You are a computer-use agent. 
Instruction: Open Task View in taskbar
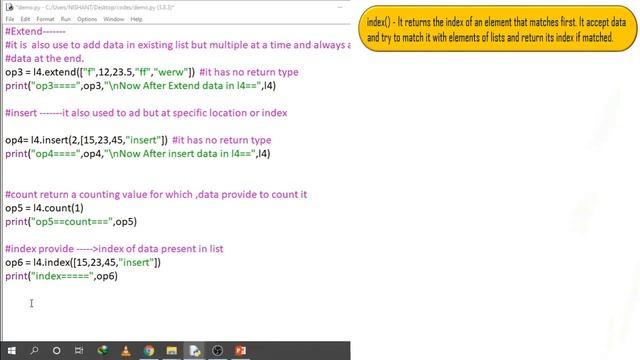(x=79, y=351)
